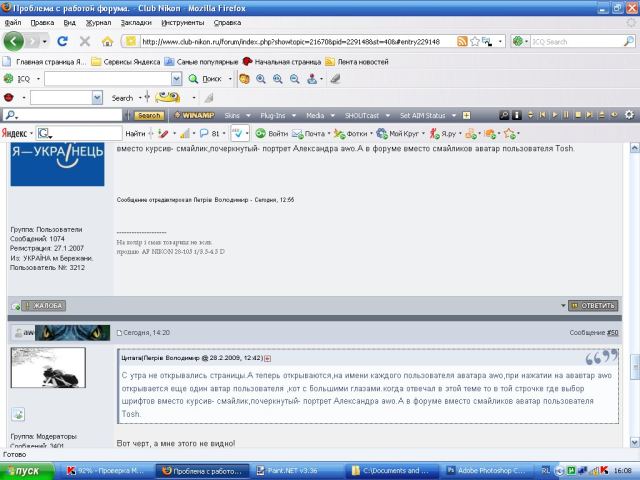Open the Справка menu
Viewport: 640px width, 480px height.
(227, 23)
